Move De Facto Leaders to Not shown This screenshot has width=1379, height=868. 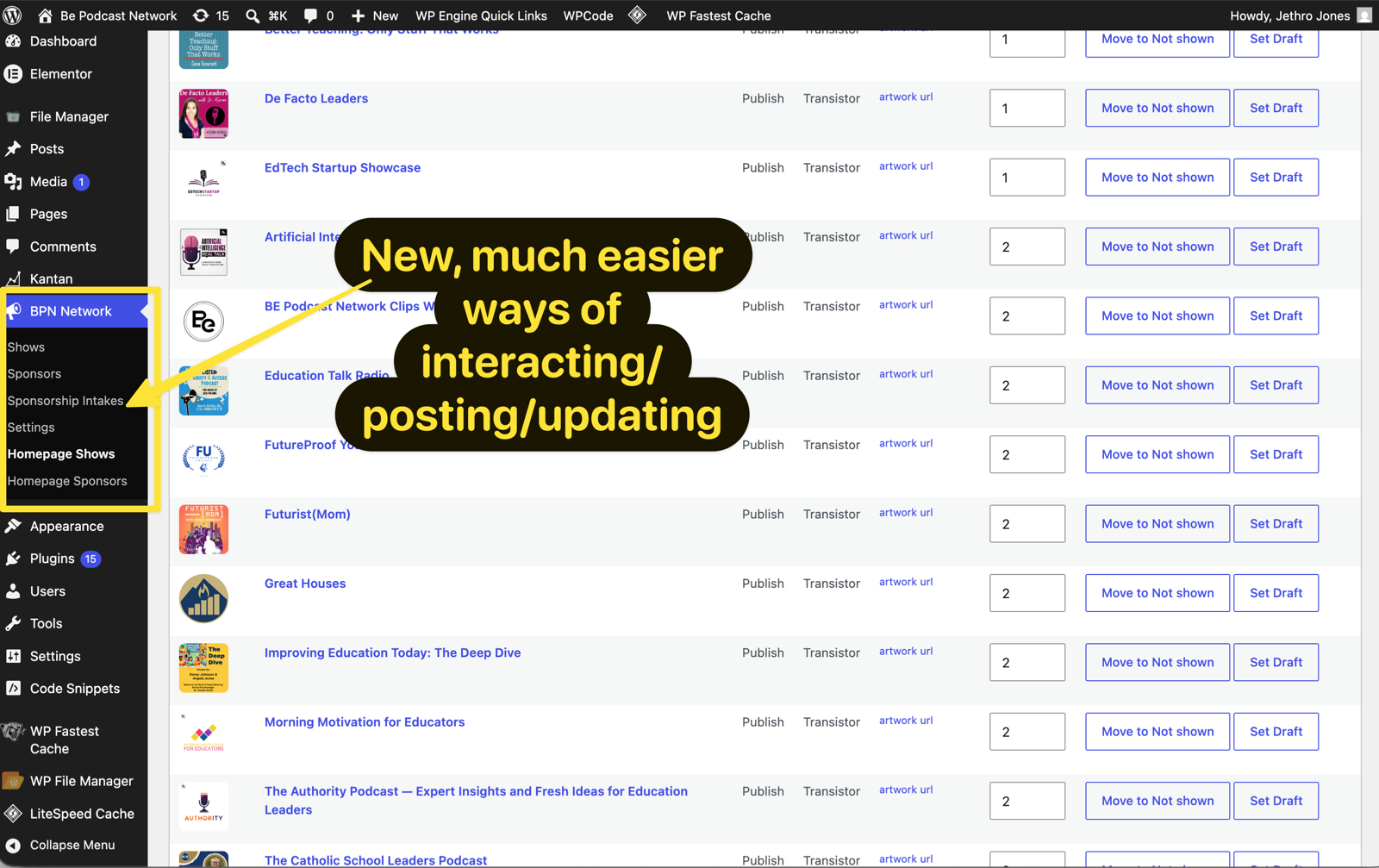pos(1157,108)
